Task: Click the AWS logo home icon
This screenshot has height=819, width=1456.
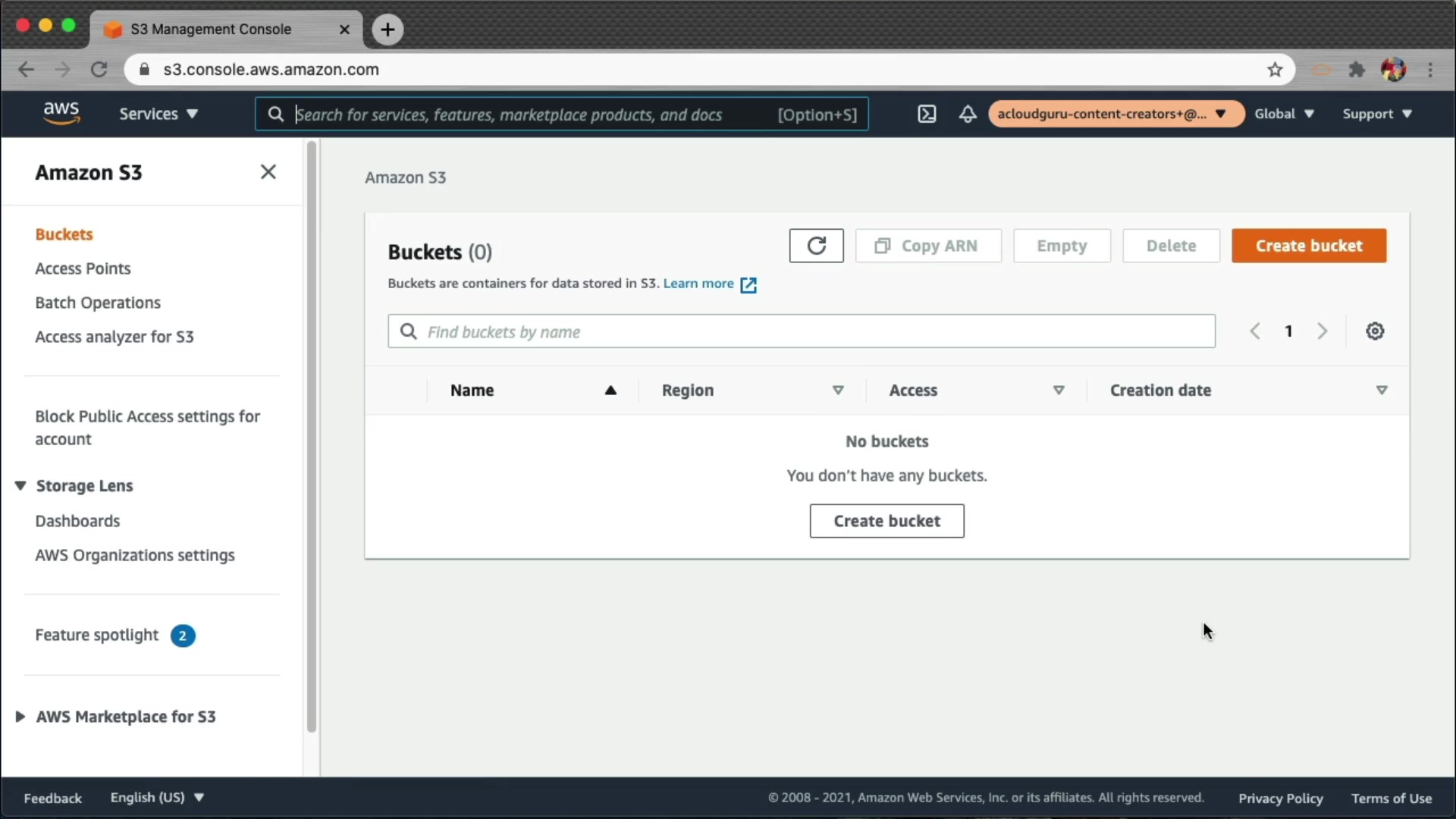Action: click(x=61, y=113)
